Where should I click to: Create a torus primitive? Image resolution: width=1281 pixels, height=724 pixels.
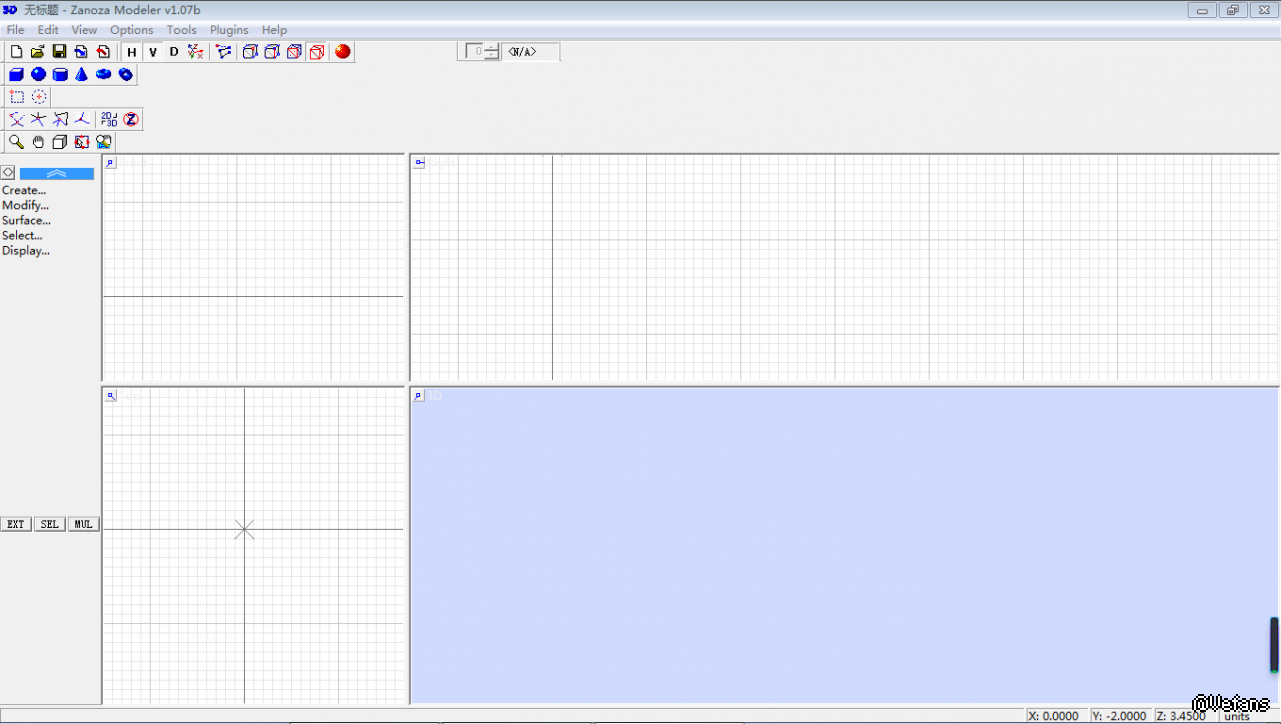(x=104, y=74)
